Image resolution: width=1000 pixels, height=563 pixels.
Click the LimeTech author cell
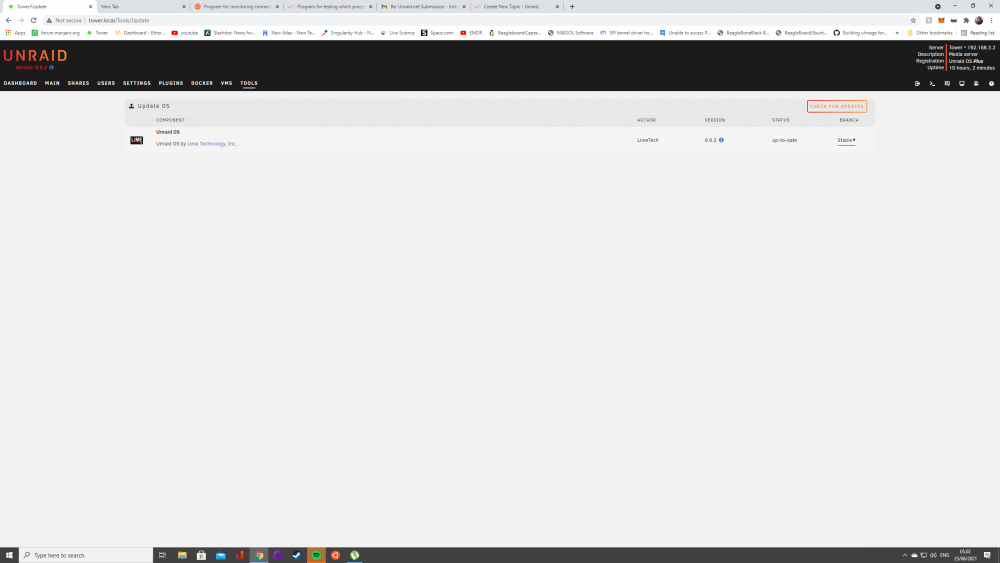pos(648,140)
